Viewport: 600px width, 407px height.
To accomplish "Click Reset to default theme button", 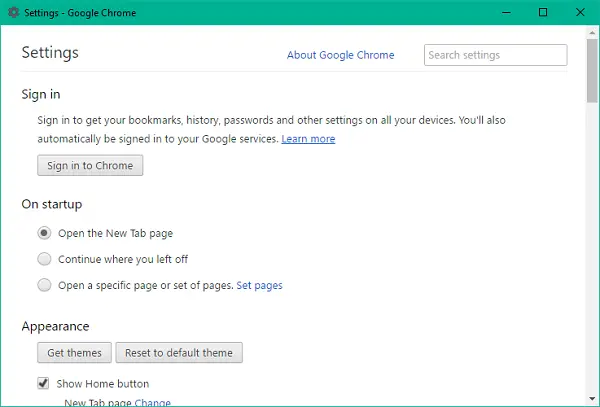I will (179, 353).
